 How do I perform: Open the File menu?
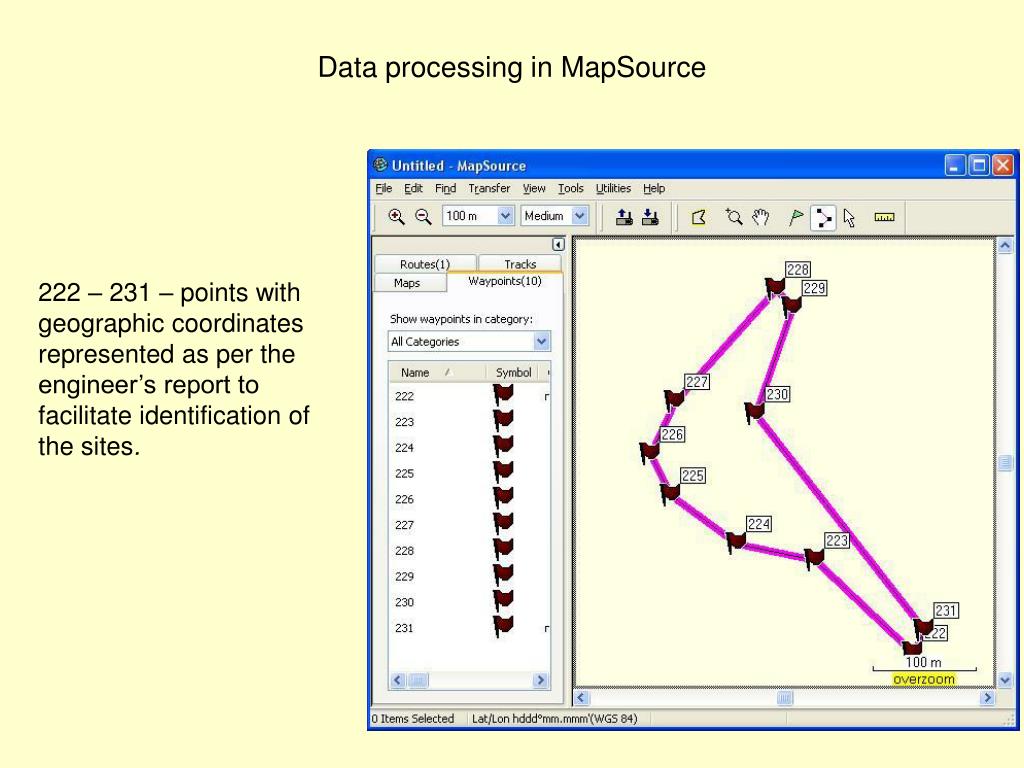(x=383, y=188)
